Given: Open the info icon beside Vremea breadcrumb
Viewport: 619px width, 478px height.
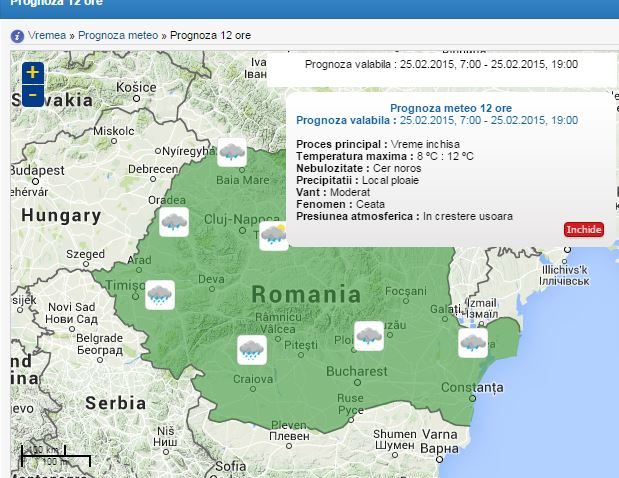Looking at the screenshot, I should point(17,36).
